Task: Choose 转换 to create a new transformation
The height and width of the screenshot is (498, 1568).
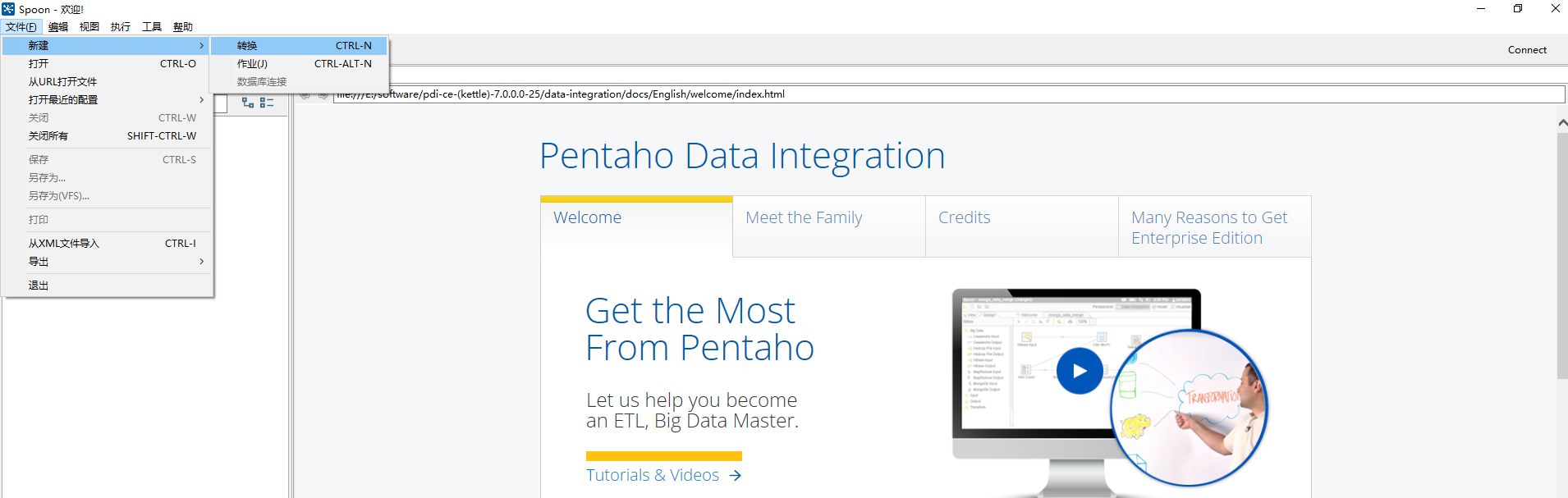Action: [x=299, y=46]
